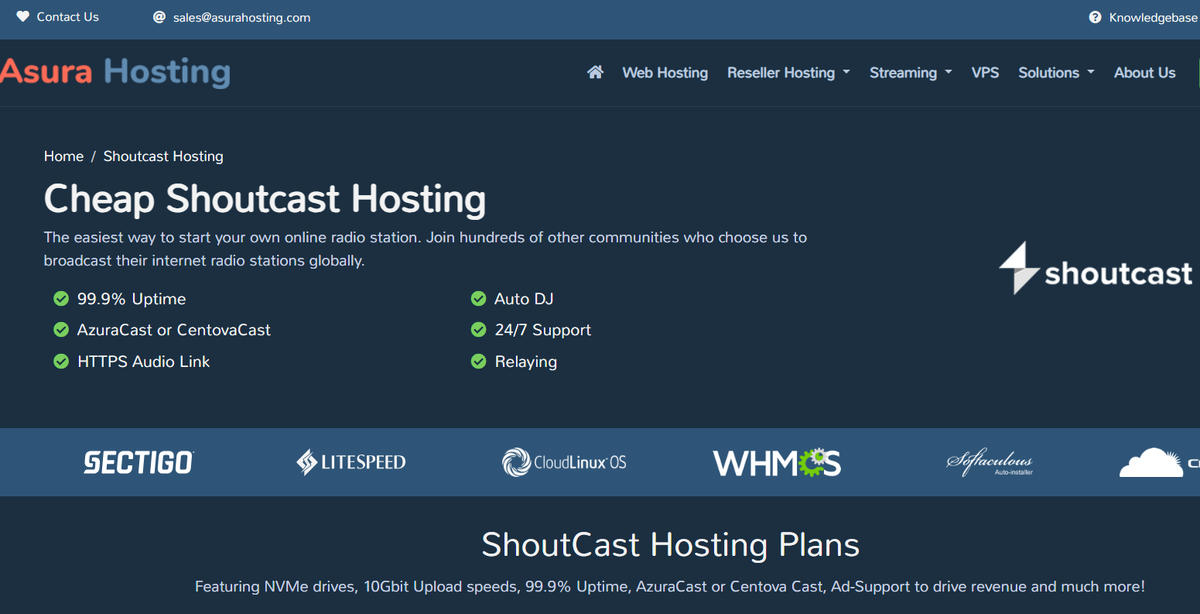Image resolution: width=1200 pixels, height=614 pixels.
Task: Click green check next to Auto DJ
Action: pyautogui.click(x=478, y=299)
